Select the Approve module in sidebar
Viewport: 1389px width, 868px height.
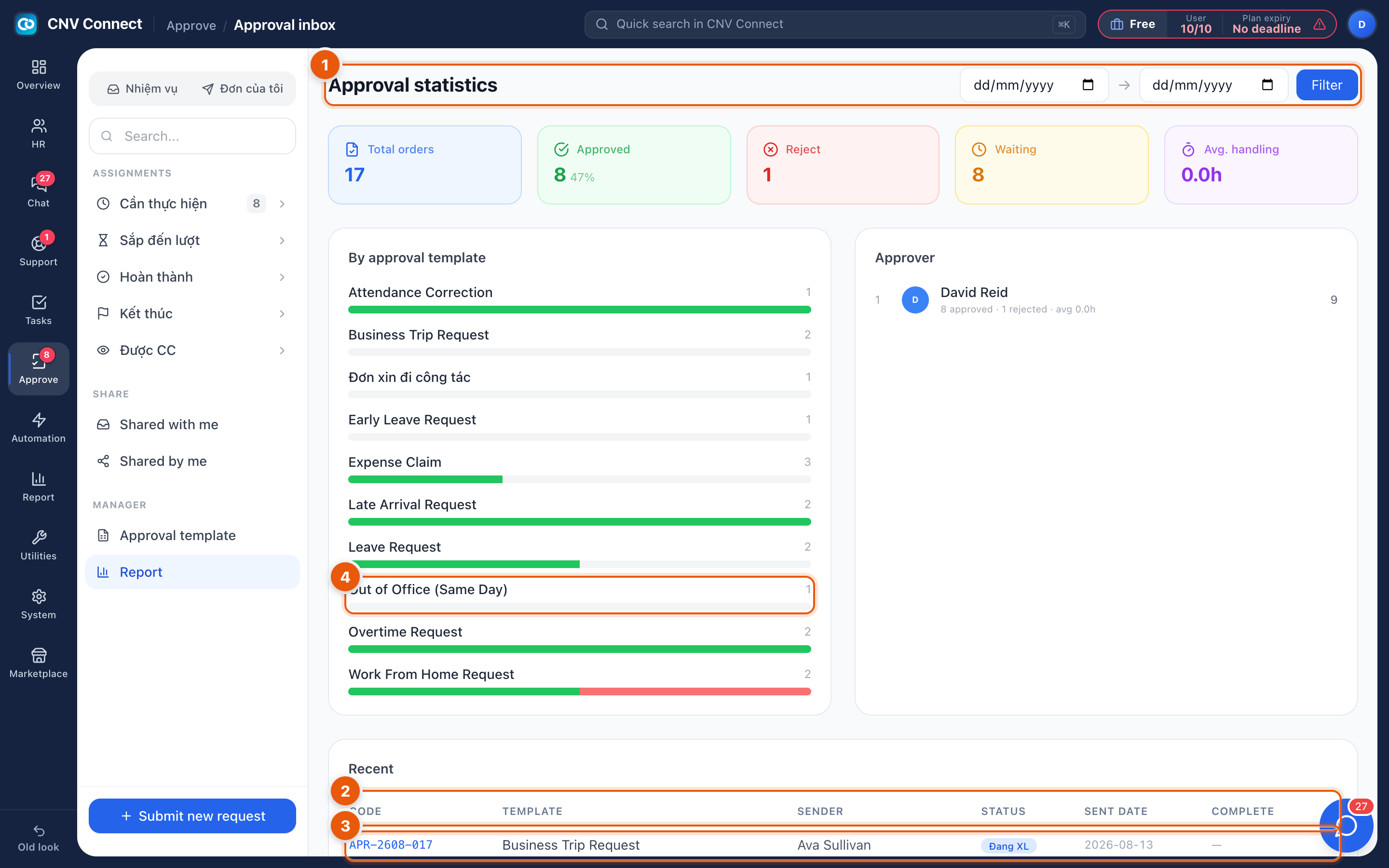click(x=39, y=368)
